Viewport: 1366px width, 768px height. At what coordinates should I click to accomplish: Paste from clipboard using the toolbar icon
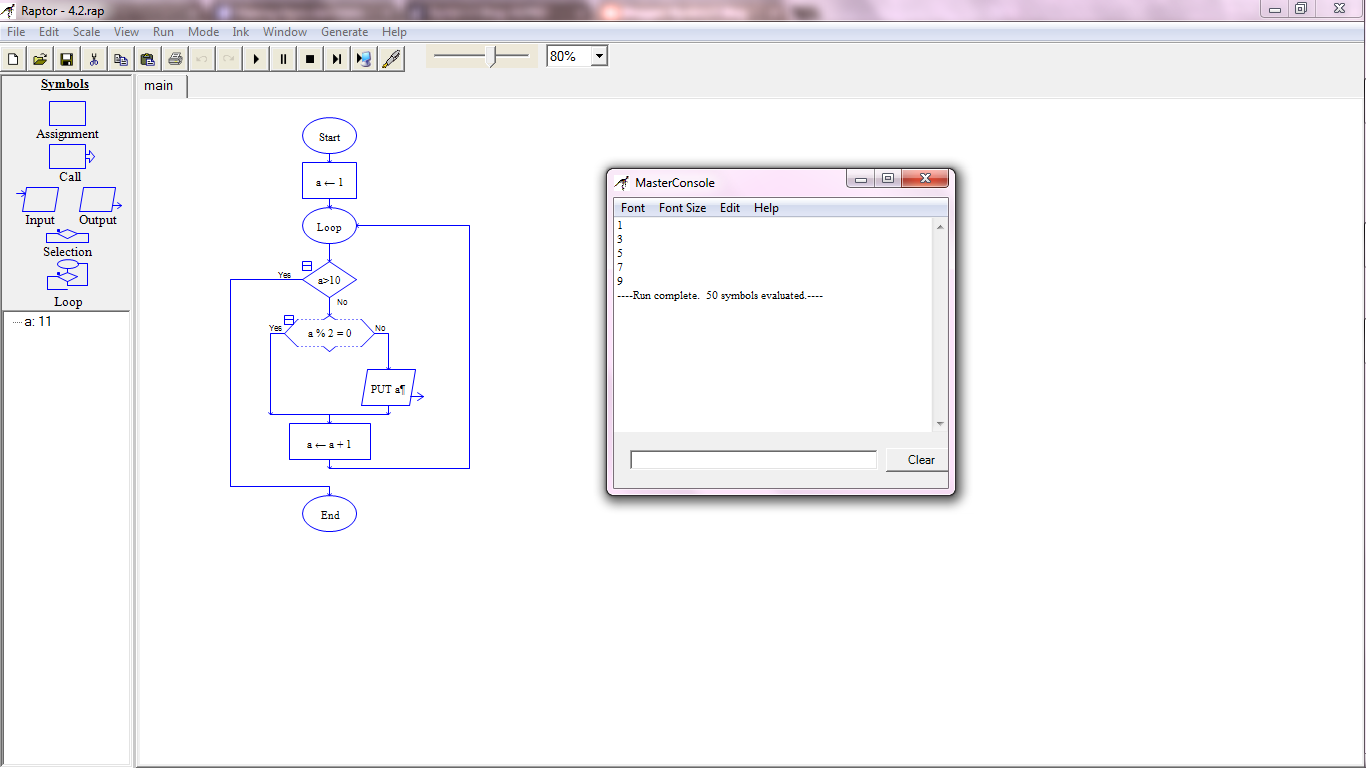click(148, 59)
